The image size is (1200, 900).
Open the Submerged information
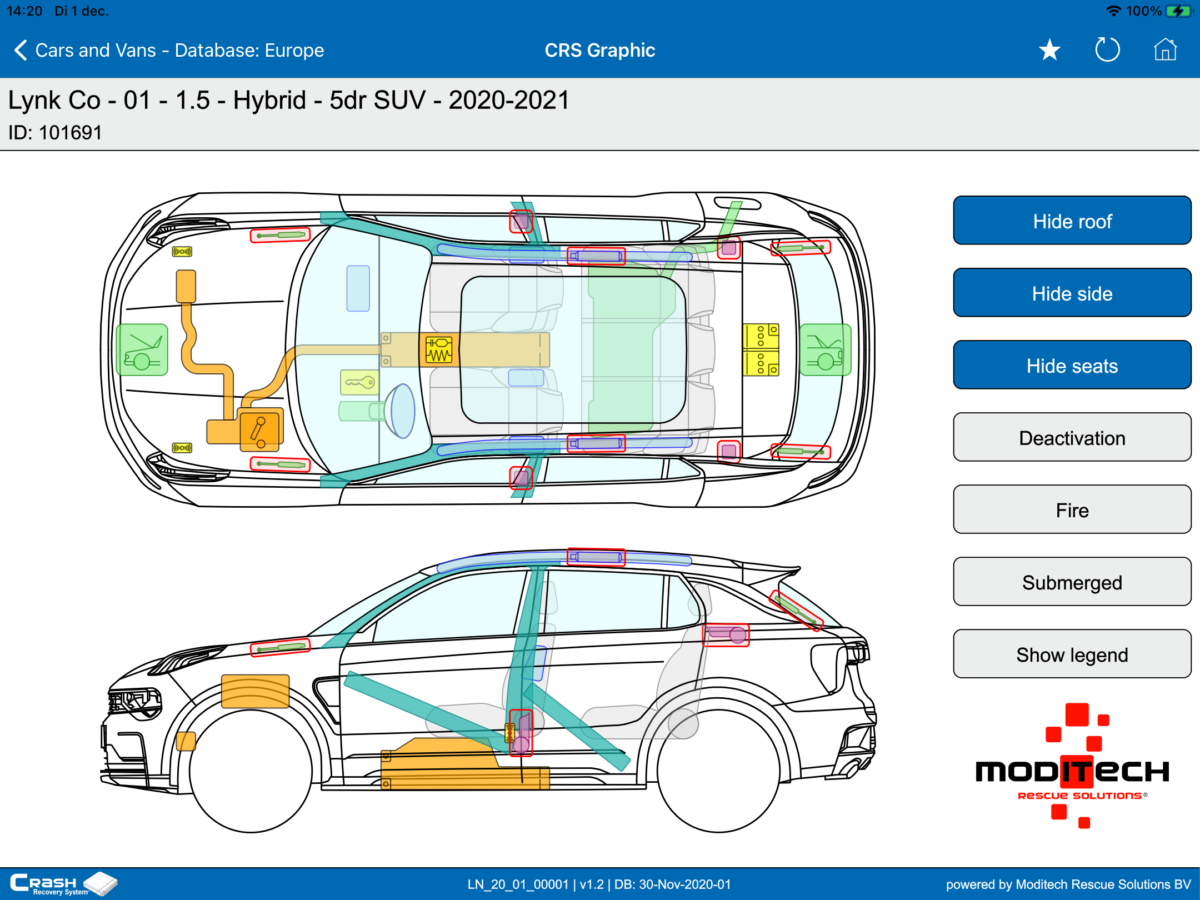tap(1072, 582)
